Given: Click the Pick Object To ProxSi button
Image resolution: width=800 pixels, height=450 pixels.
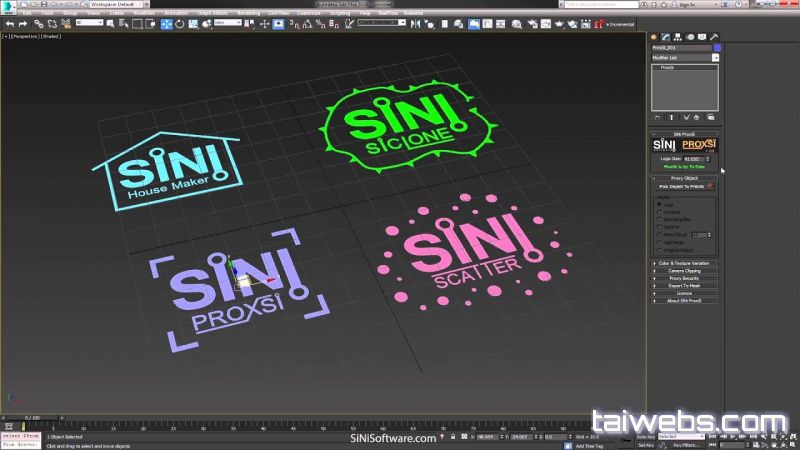Looking at the screenshot, I should pyautogui.click(x=680, y=186).
